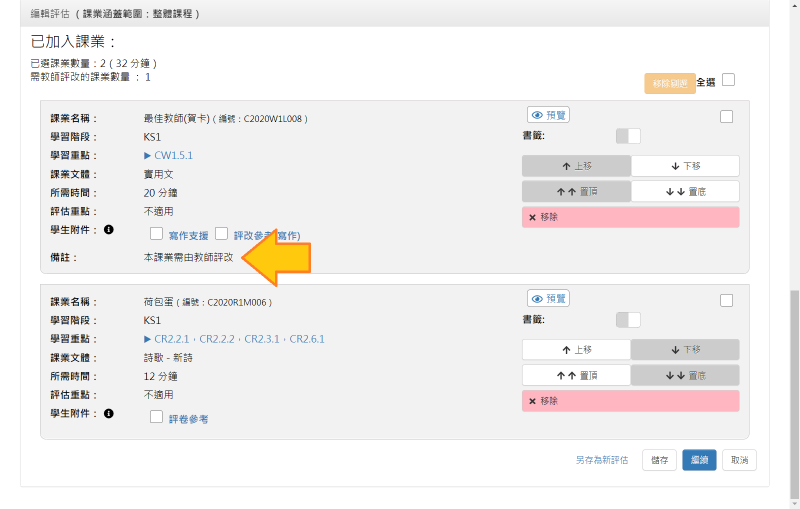Preview the 最佳教師(賀卡) assignment

point(547,115)
